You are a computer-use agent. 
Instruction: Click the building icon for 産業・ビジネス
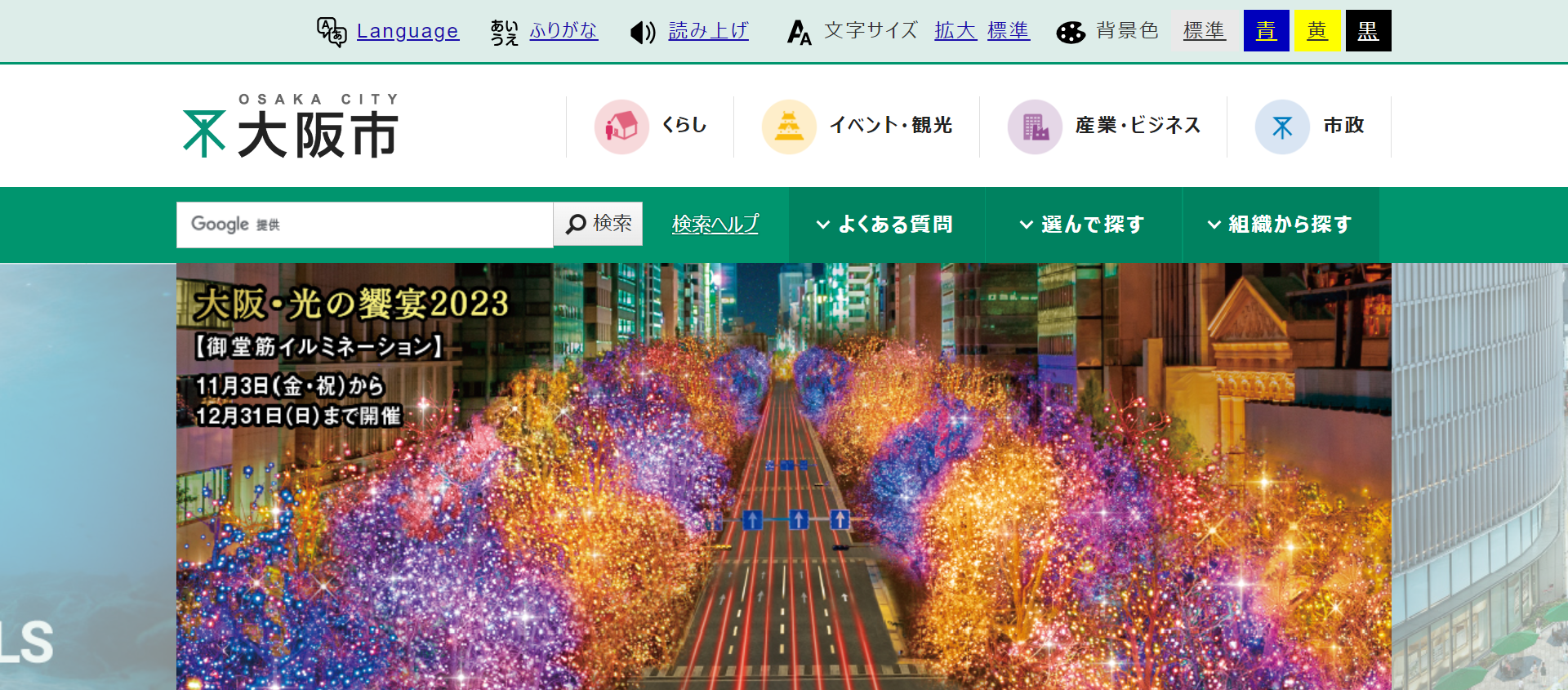click(1035, 127)
